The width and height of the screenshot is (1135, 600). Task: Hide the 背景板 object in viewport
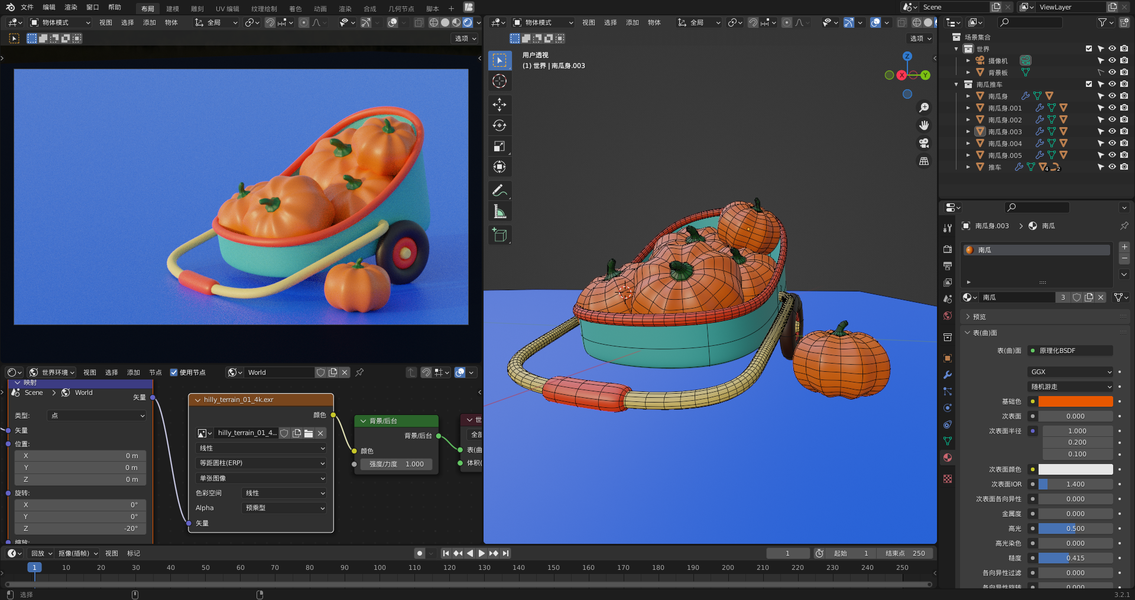[x=1112, y=72]
